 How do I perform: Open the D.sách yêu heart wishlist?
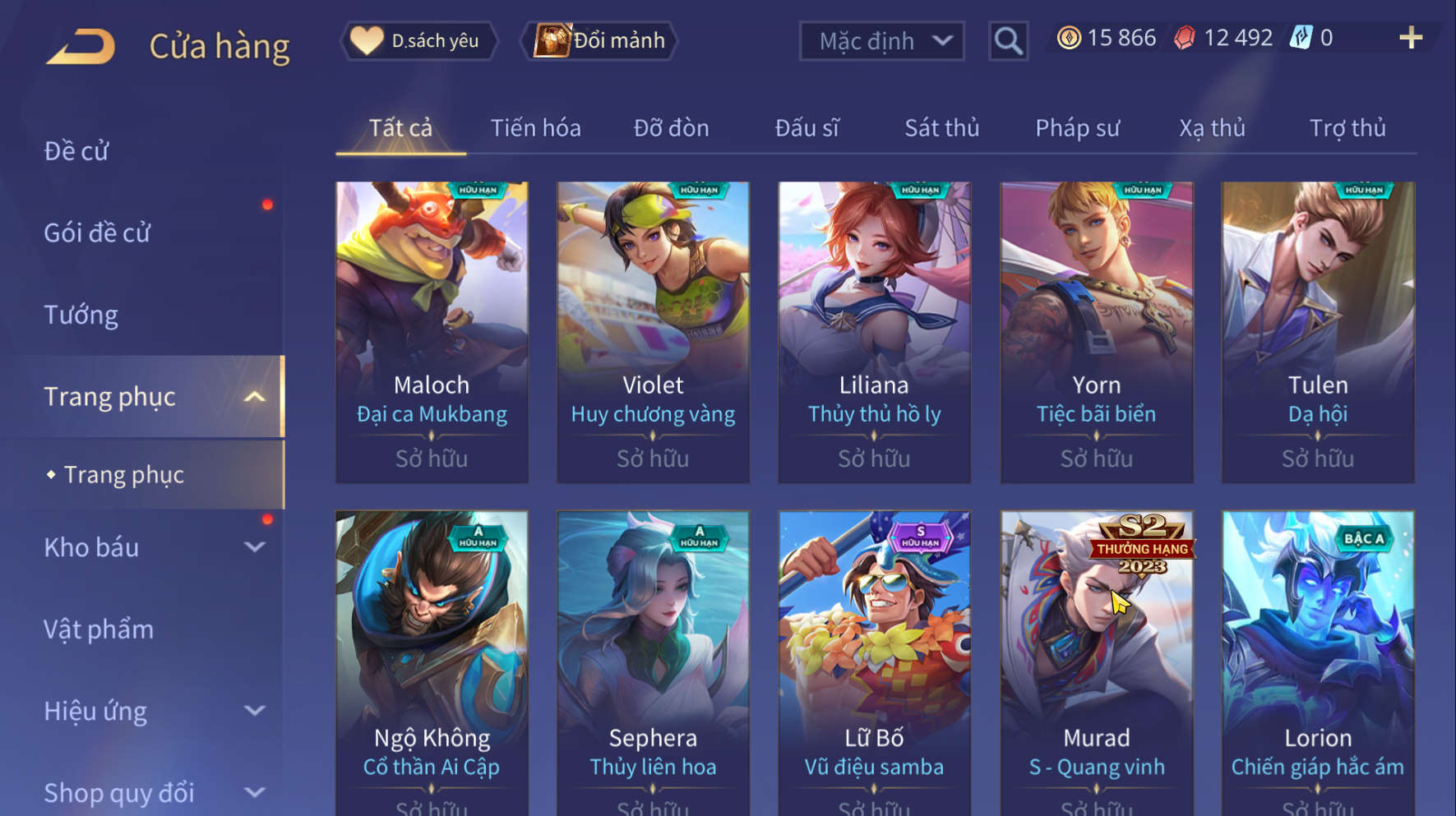pyautogui.click(x=418, y=40)
